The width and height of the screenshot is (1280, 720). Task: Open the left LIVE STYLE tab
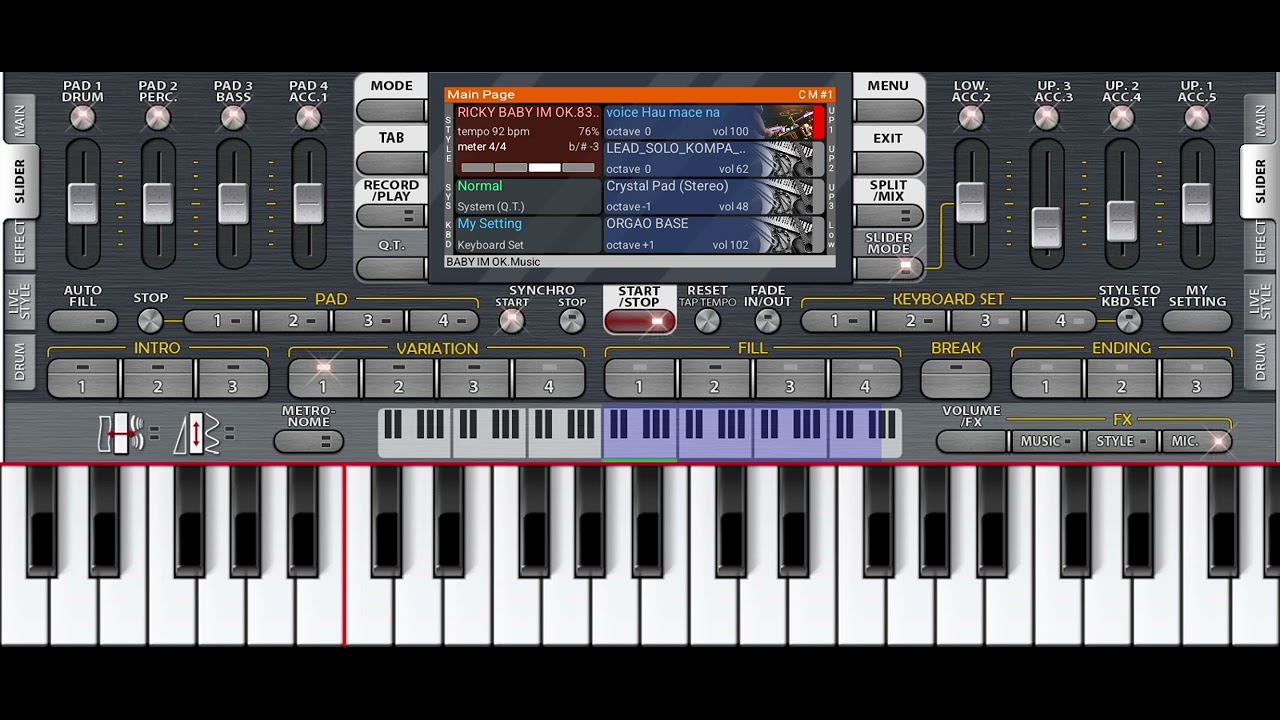(x=20, y=301)
